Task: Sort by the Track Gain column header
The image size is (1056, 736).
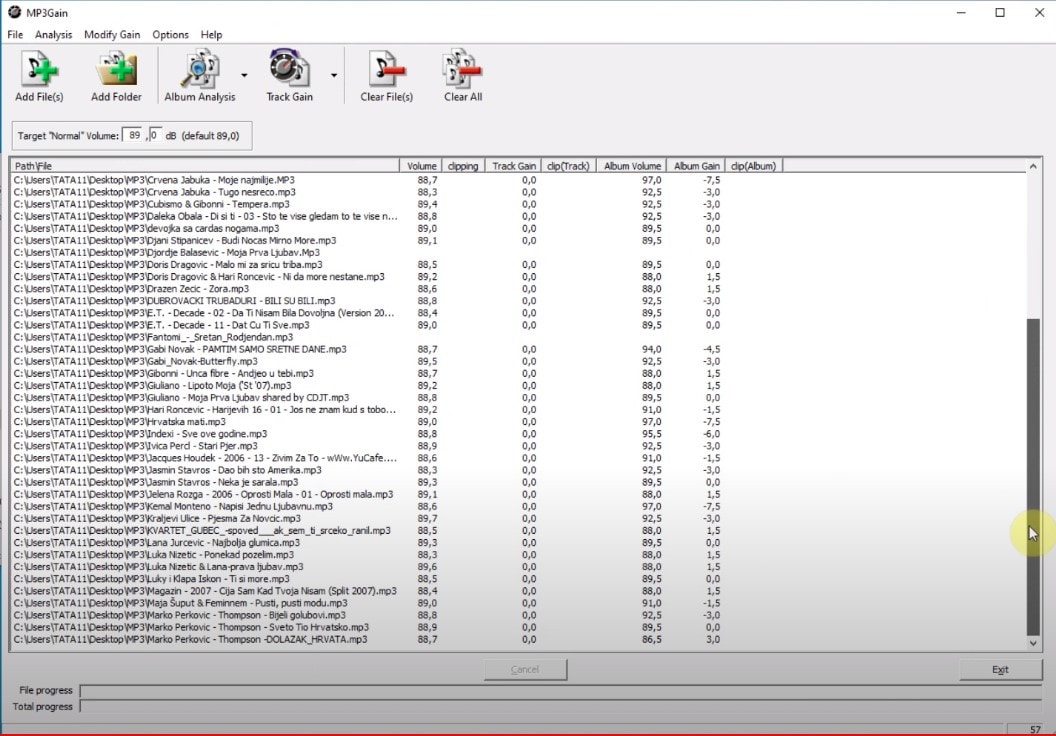Action: click(513, 166)
